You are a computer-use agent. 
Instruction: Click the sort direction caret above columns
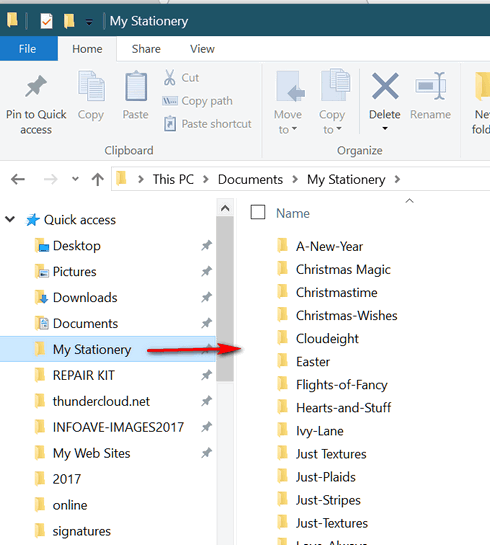pos(410,201)
